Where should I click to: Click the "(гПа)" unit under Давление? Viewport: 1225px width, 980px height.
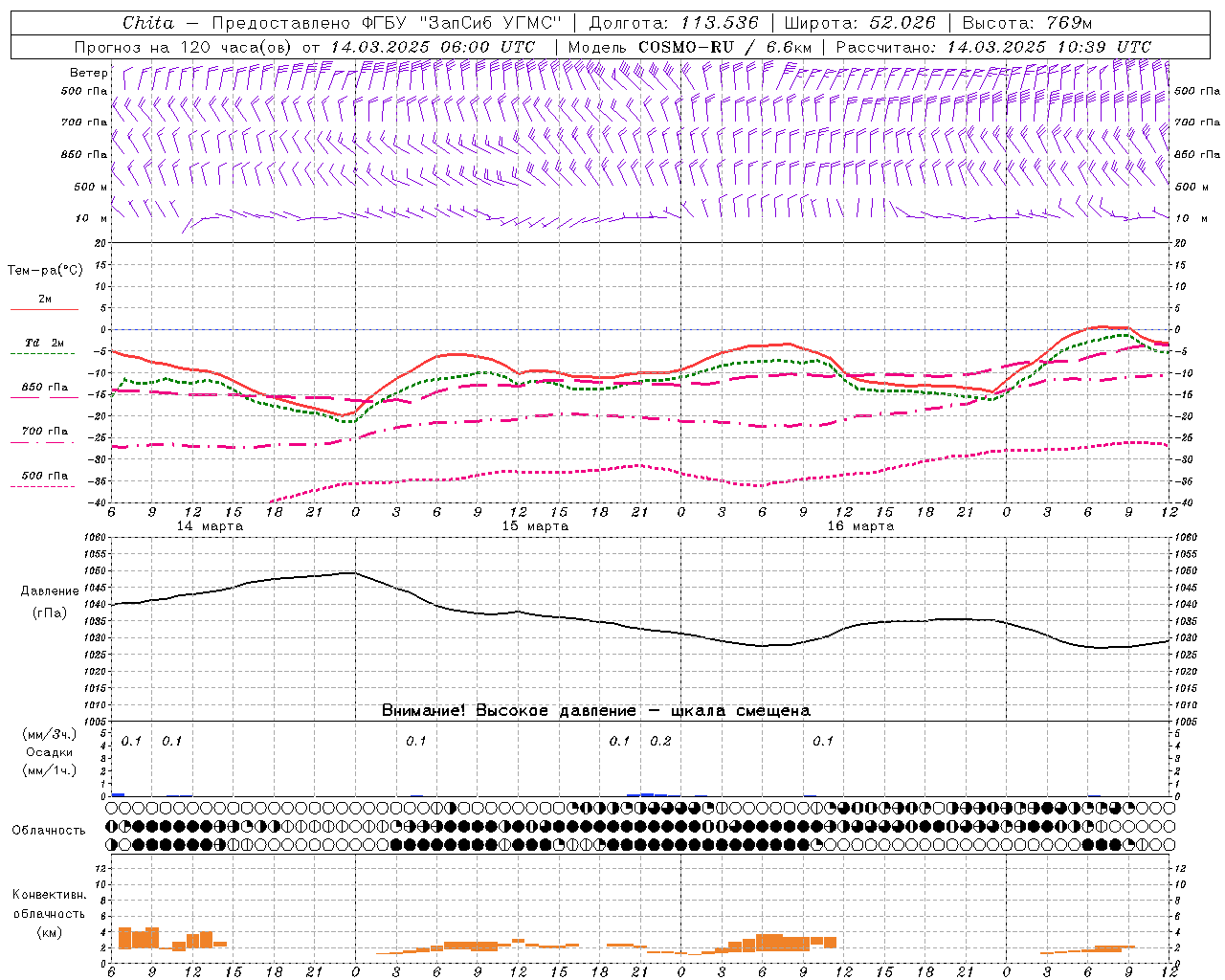(x=50, y=613)
